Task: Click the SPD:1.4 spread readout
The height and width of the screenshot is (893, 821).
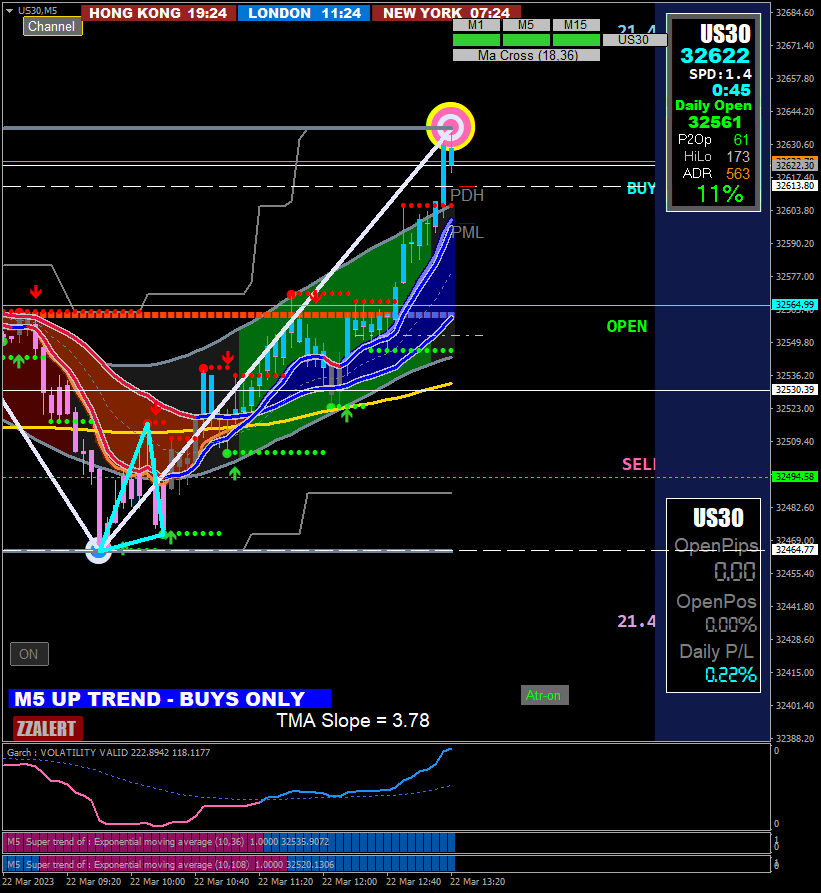Action: click(x=720, y=74)
